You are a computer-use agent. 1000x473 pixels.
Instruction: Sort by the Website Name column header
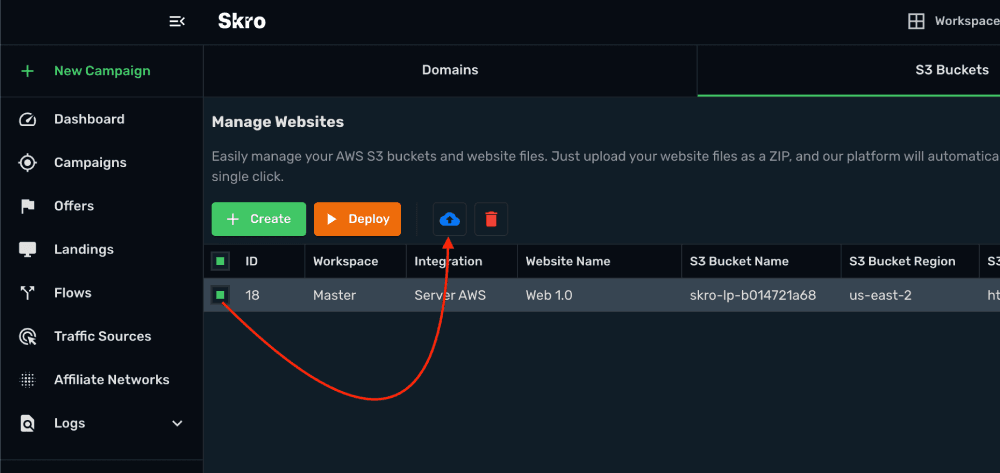click(x=568, y=261)
